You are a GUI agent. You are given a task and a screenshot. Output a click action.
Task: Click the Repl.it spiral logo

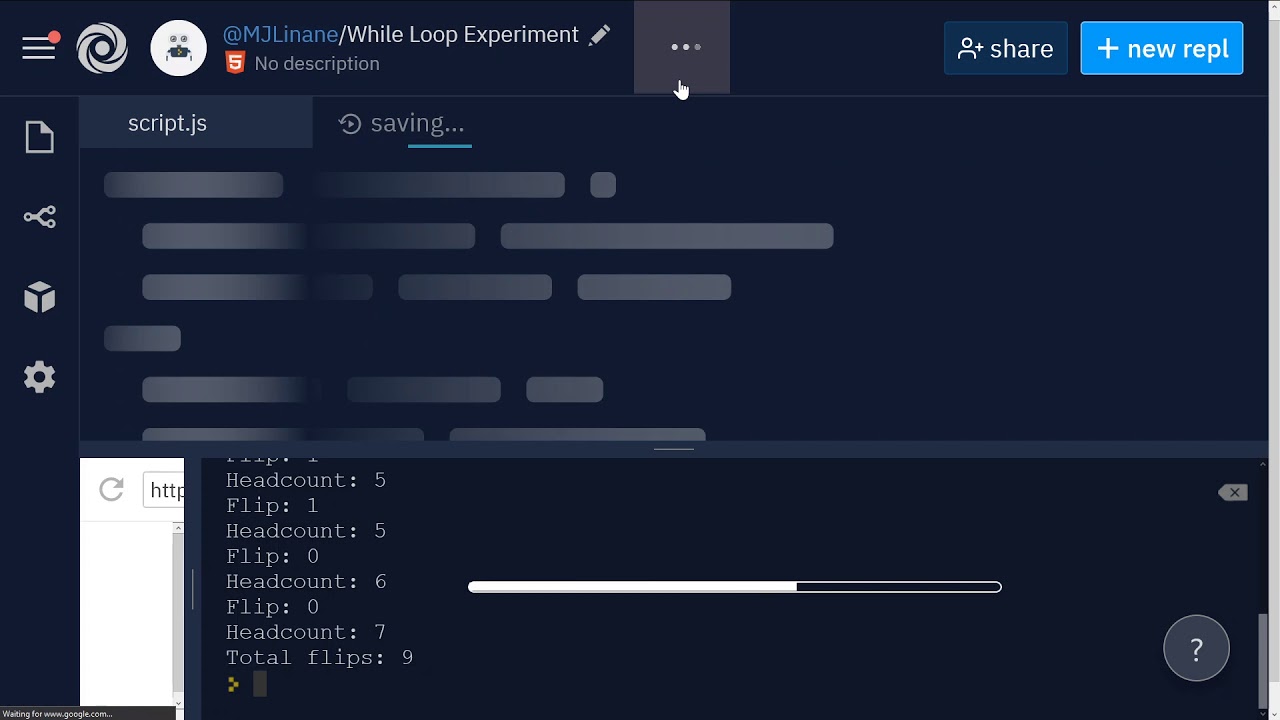coord(102,48)
